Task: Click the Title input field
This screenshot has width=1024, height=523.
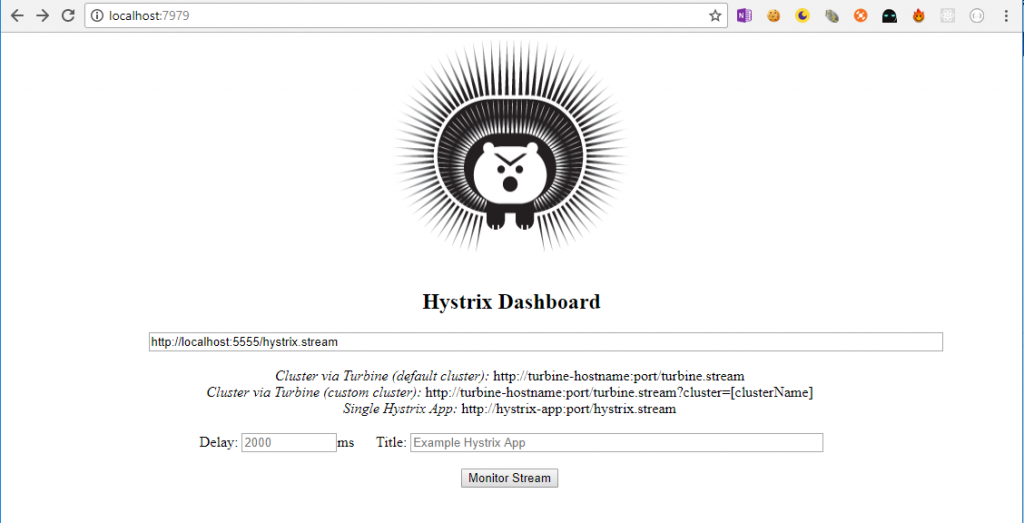Action: [616, 443]
